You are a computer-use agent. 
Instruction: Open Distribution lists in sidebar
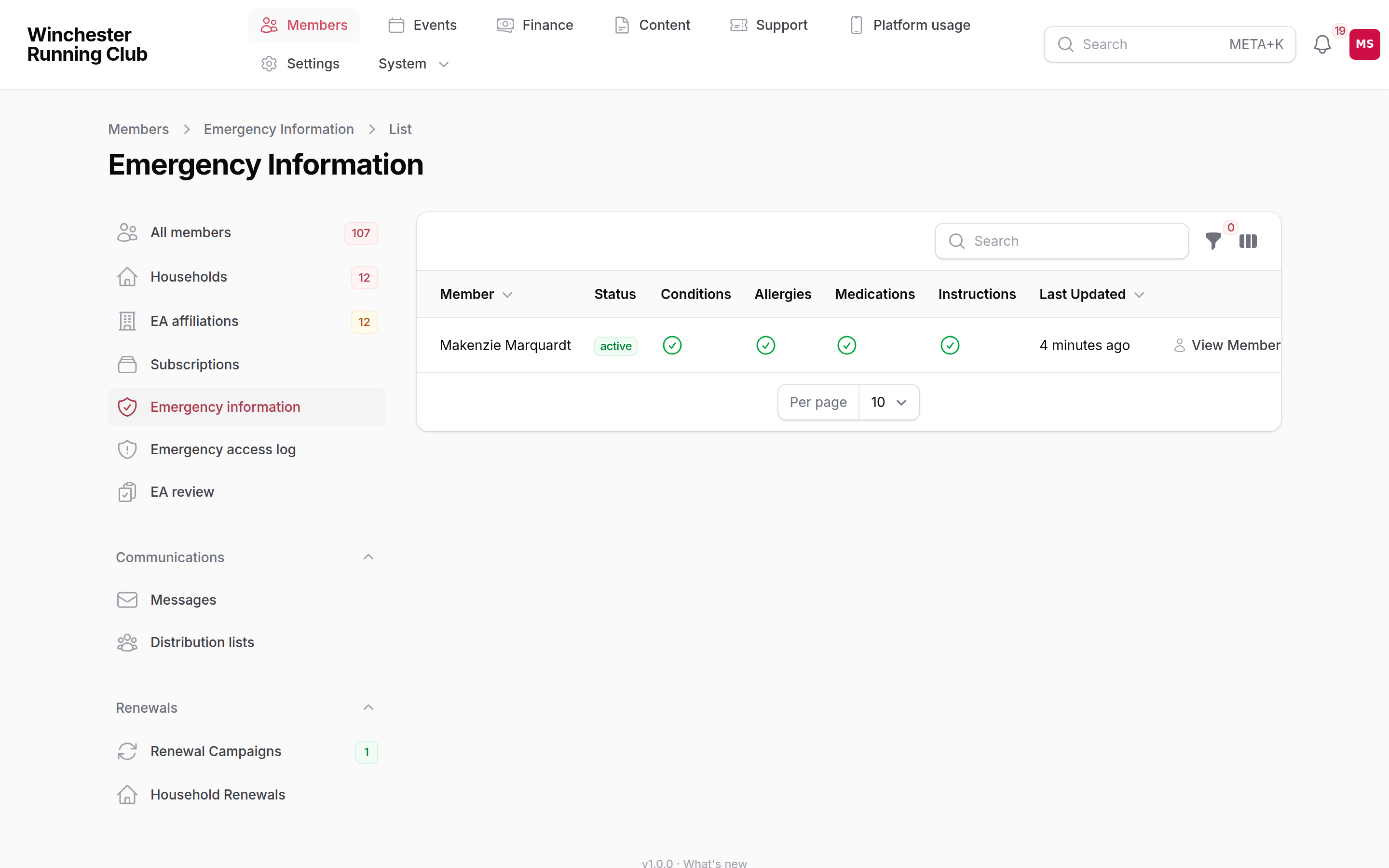[x=247, y=642]
